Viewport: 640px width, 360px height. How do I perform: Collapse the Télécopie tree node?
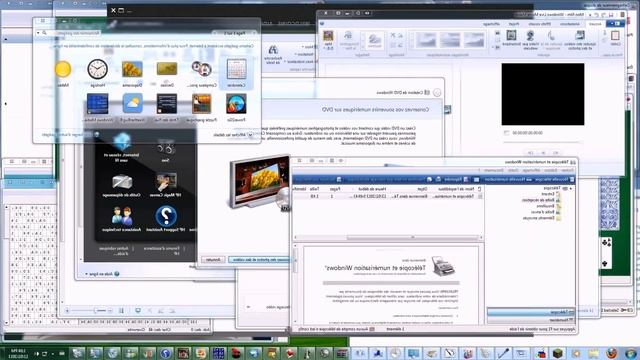[571, 189]
